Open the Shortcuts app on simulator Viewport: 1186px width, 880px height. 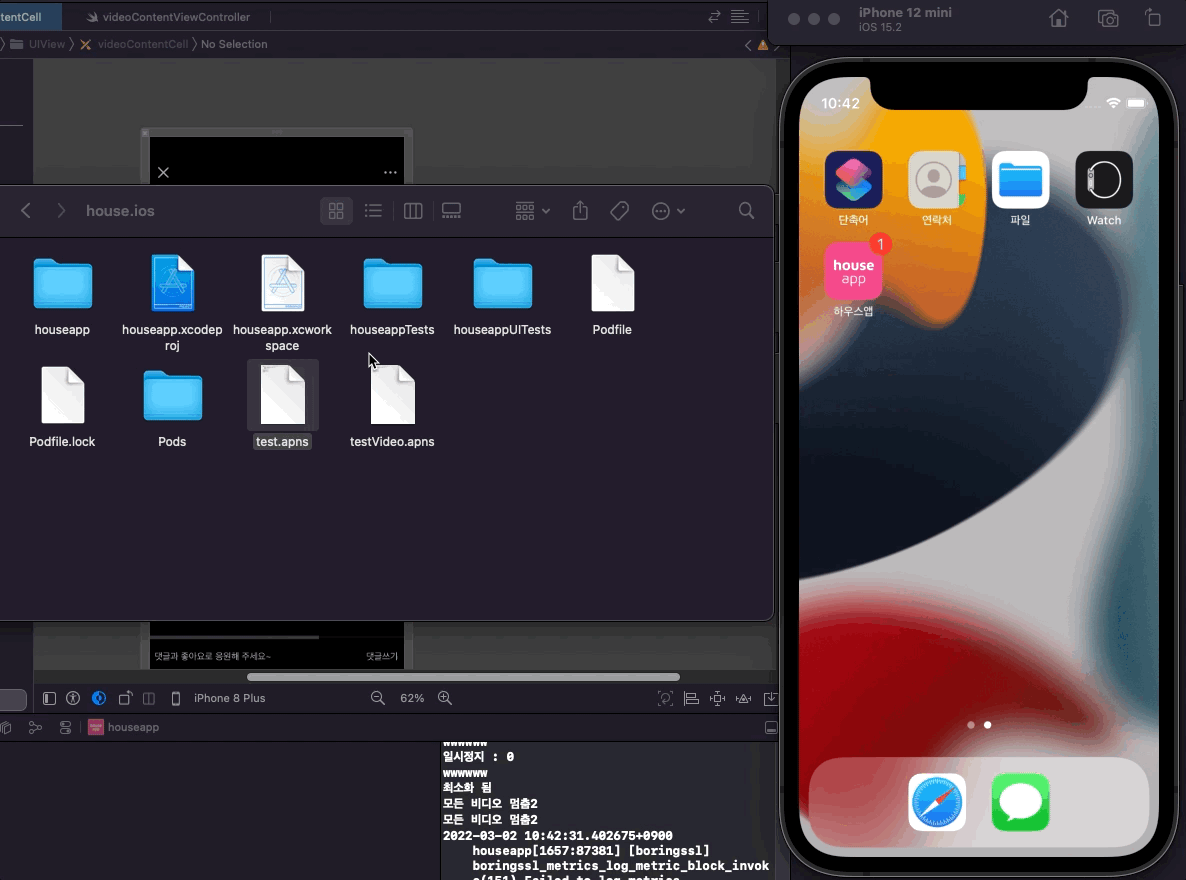click(853, 180)
